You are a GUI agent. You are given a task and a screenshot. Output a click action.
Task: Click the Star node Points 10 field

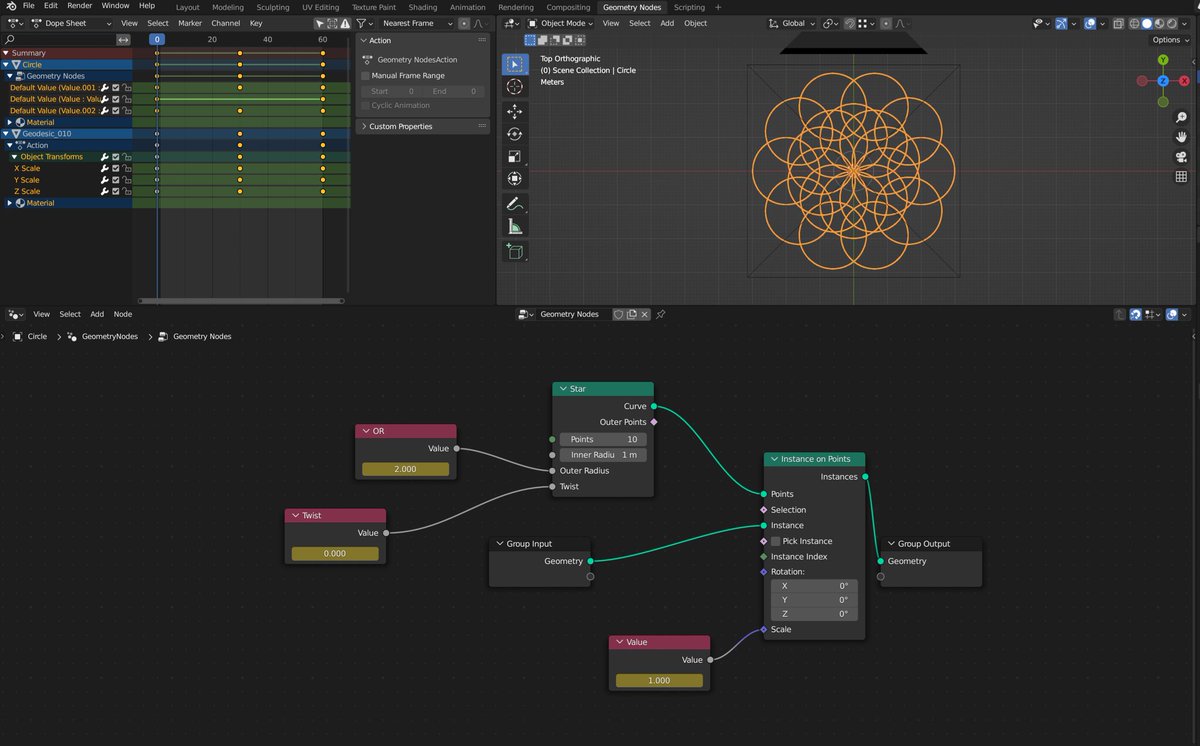pos(603,439)
